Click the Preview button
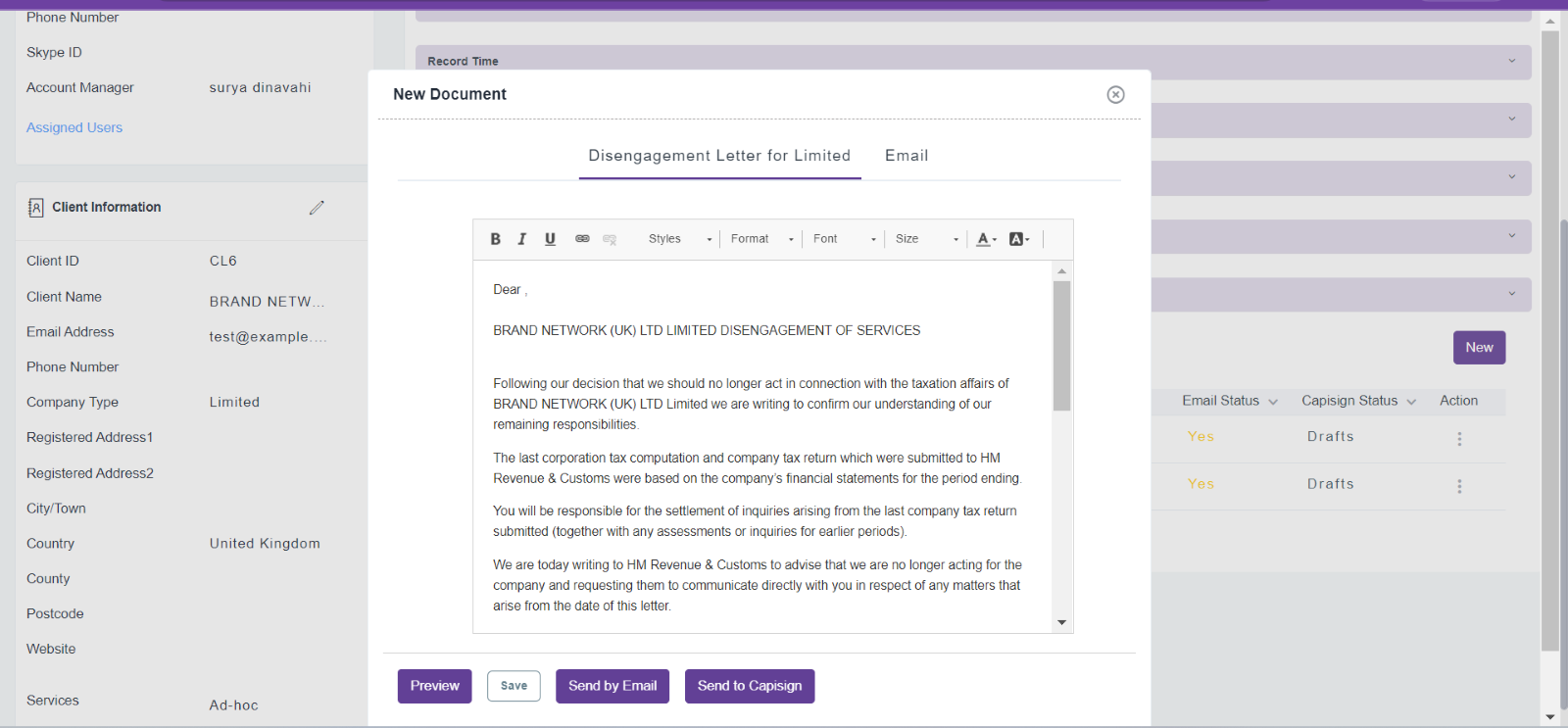Image resolution: width=1568 pixels, height=728 pixels. pyautogui.click(x=434, y=686)
